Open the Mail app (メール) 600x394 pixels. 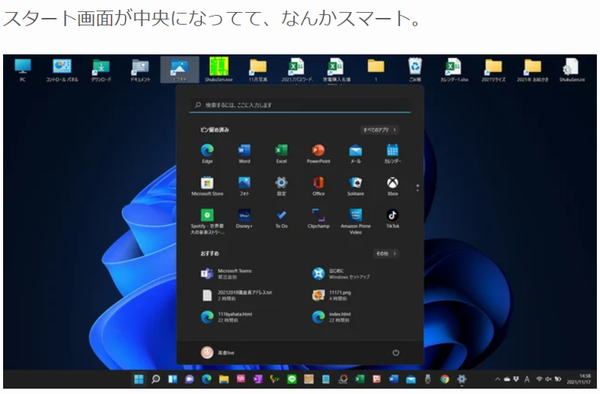[x=355, y=153]
